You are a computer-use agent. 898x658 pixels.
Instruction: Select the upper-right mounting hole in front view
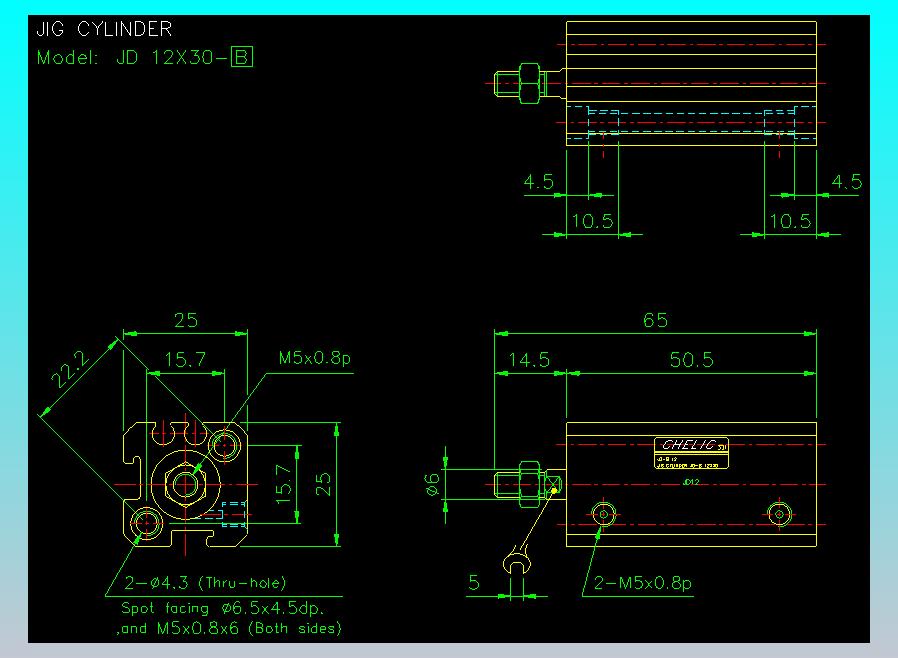(224, 445)
